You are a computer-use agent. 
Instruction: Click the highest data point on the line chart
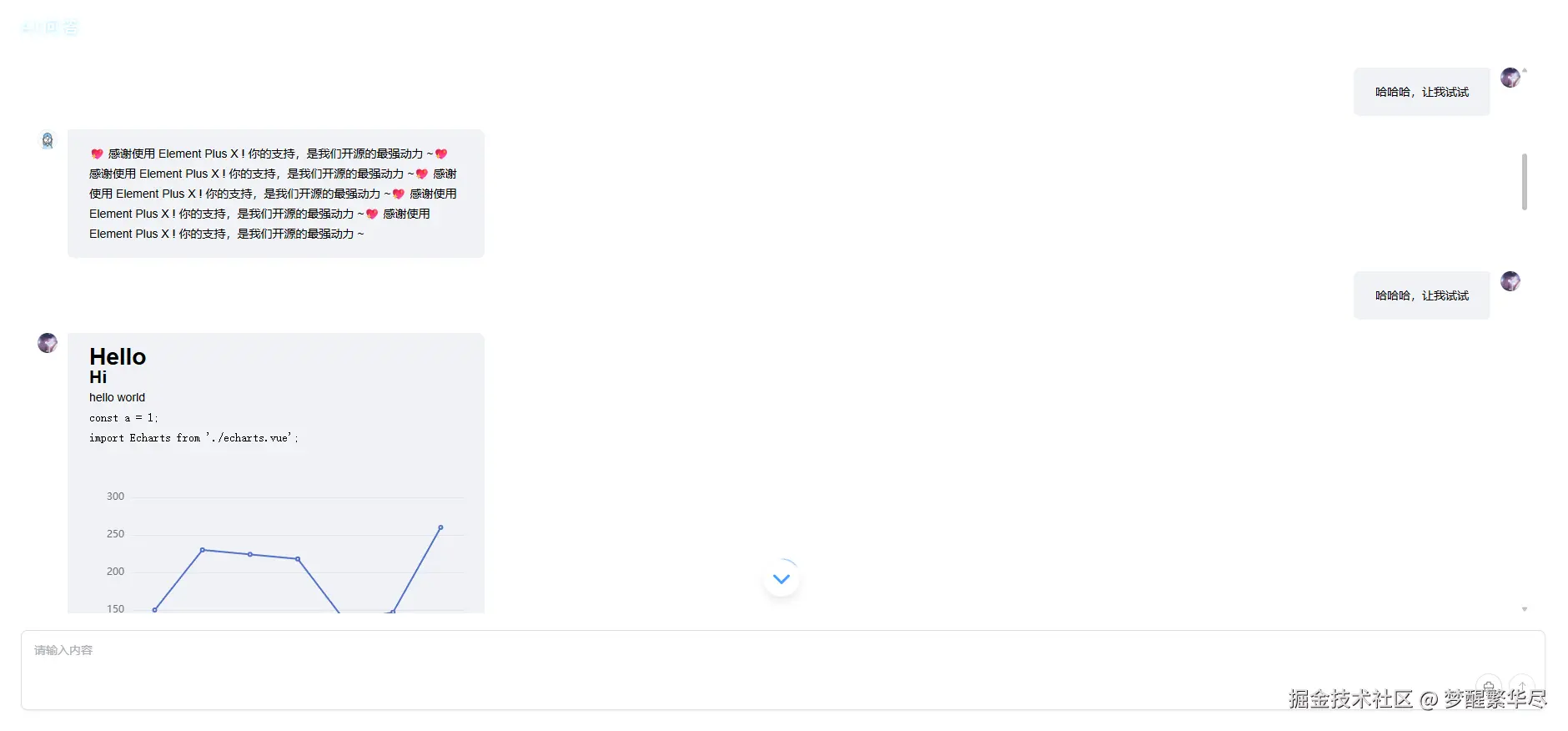(x=440, y=527)
